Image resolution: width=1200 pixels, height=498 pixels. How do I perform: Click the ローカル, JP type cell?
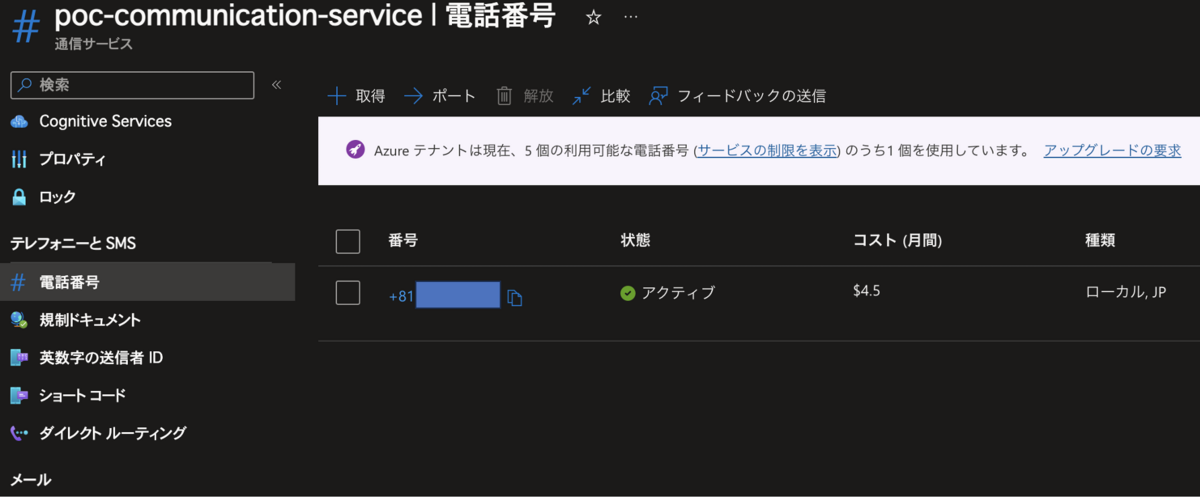point(1126,293)
